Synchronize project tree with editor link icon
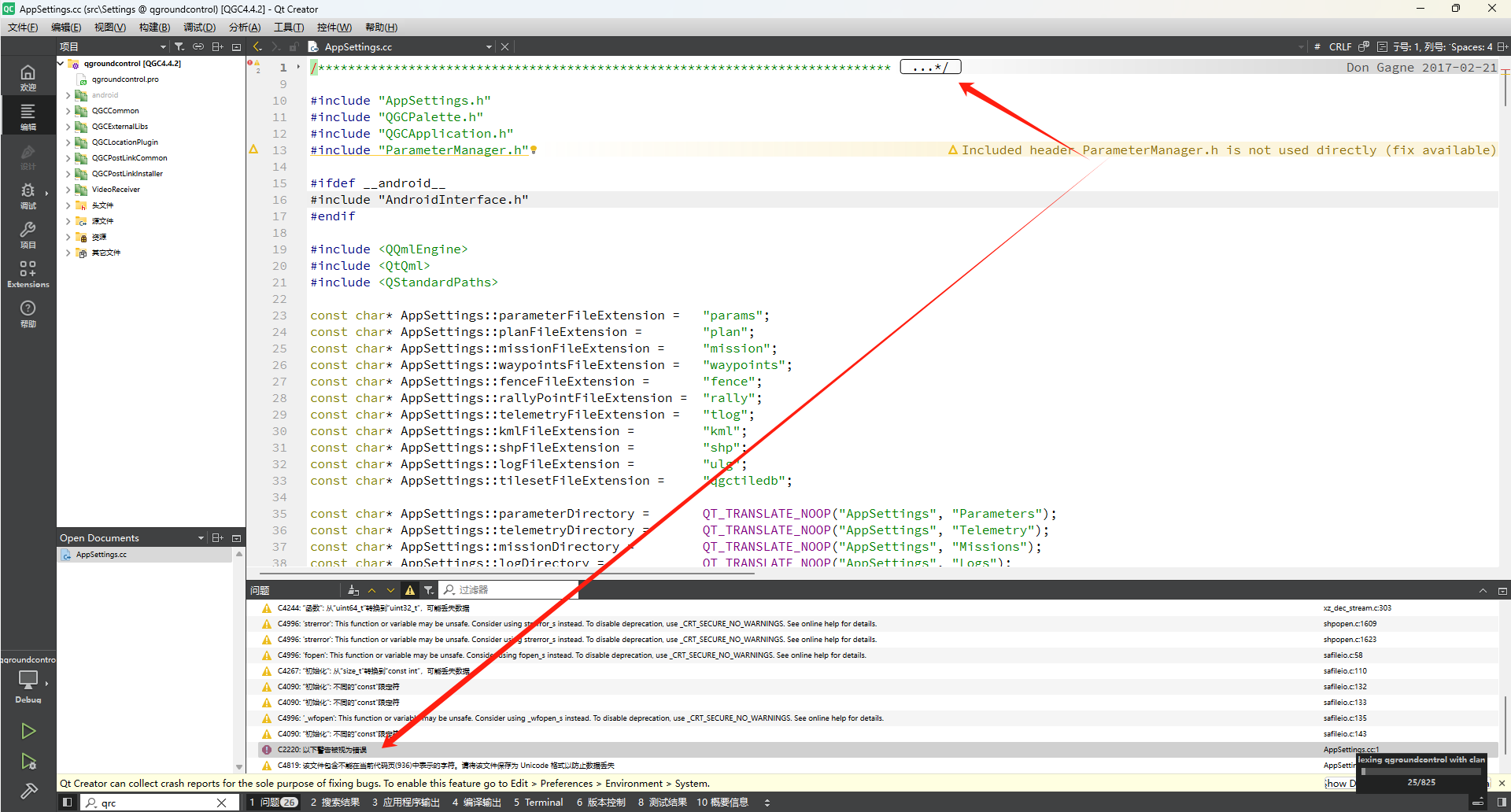1511x812 pixels. click(x=198, y=47)
